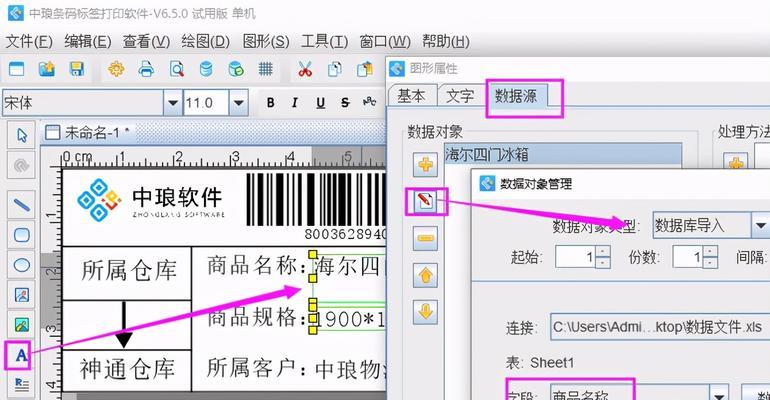
Task: Click the second database icon with green badge
Action: point(236,69)
